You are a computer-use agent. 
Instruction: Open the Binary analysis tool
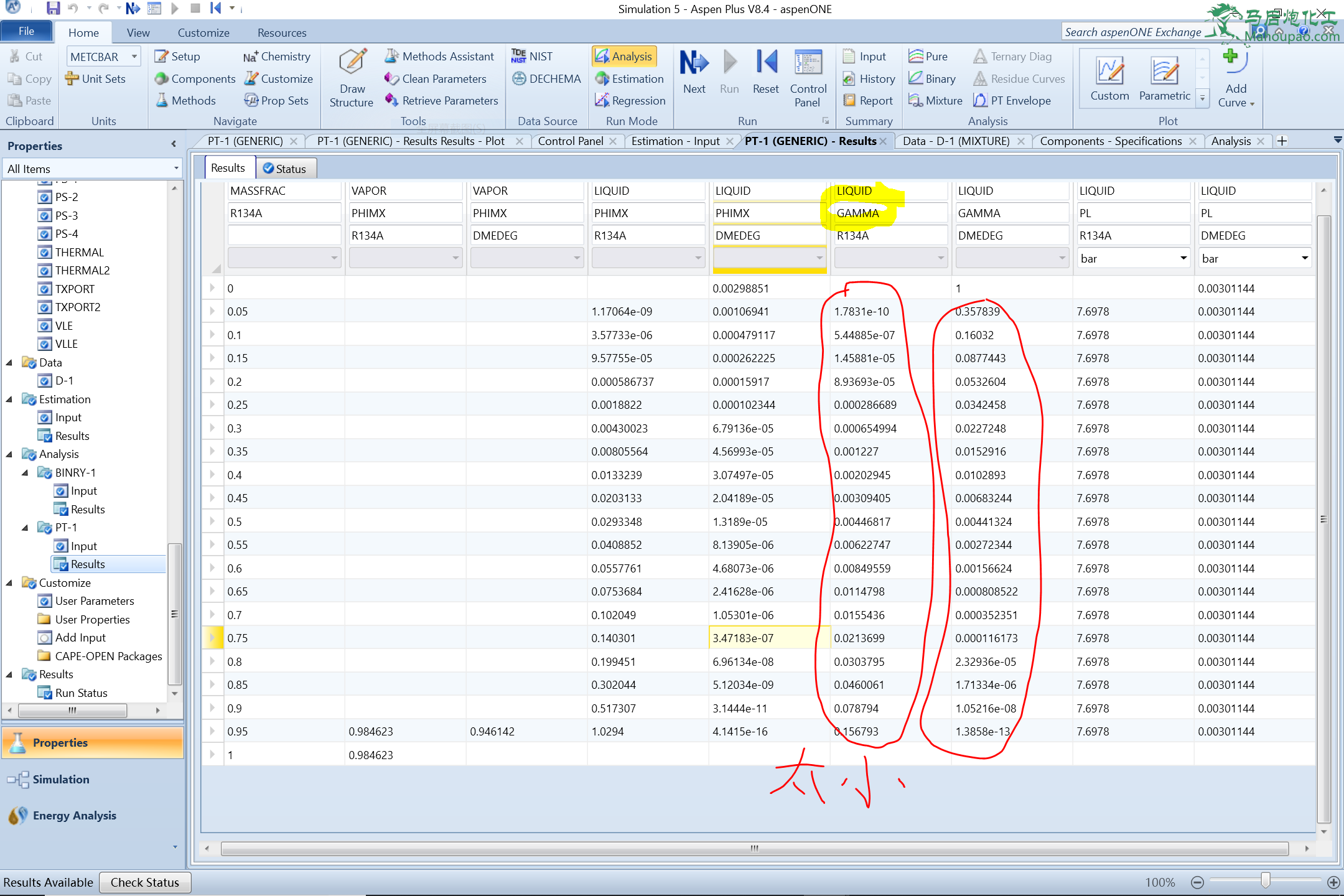932,79
